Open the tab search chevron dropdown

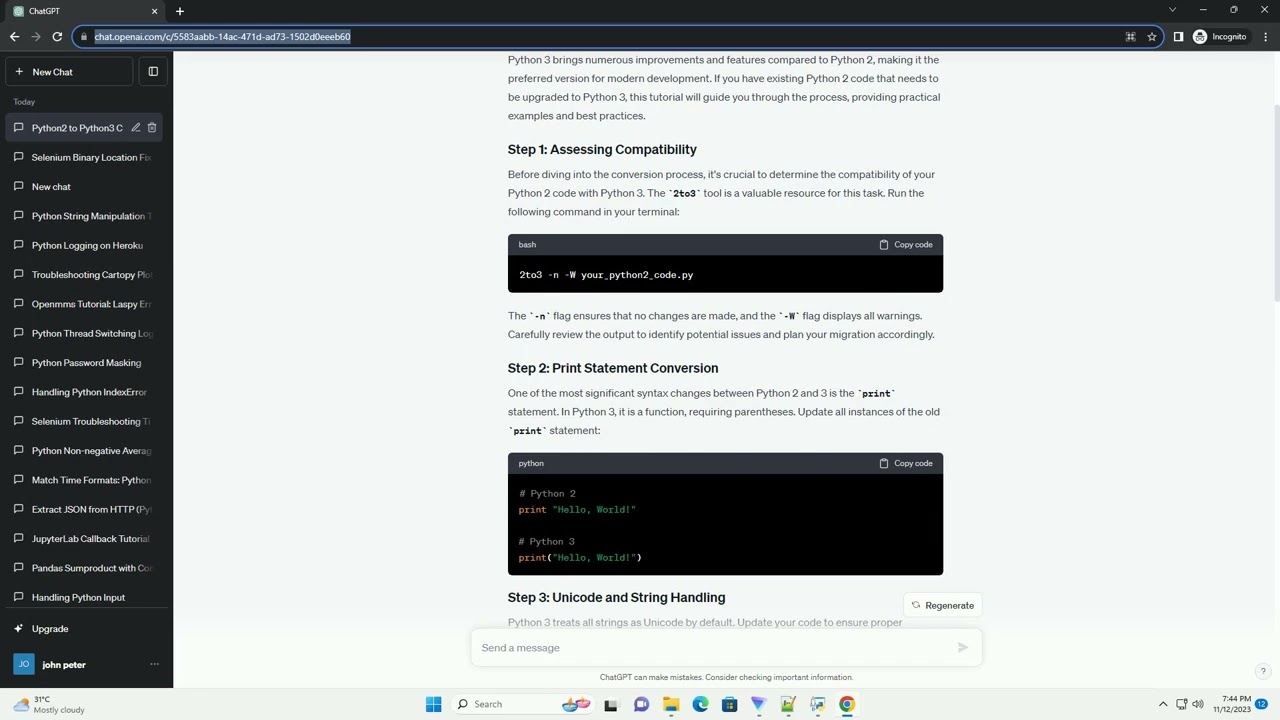coord(1173,10)
